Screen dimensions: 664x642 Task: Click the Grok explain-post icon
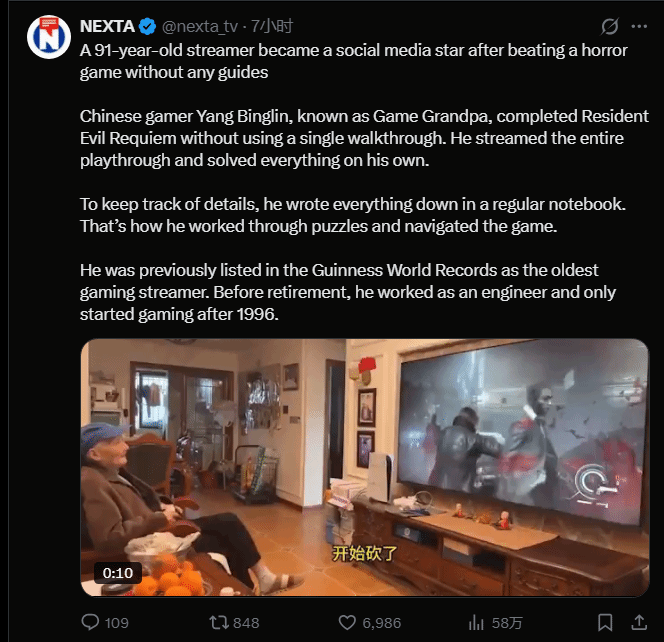point(609,27)
